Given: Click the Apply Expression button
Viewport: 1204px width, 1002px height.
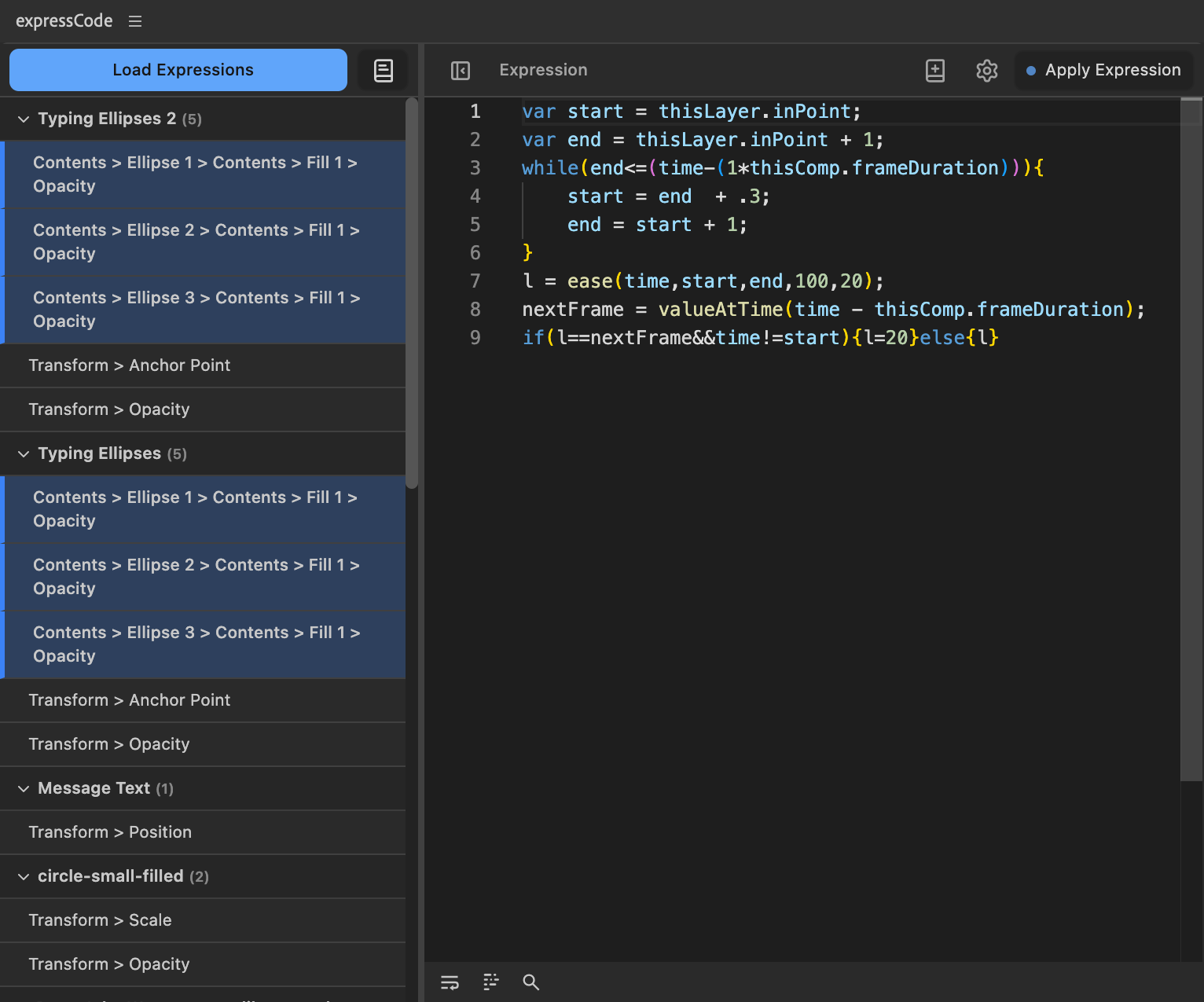Looking at the screenshot, I should (1103, 70).
